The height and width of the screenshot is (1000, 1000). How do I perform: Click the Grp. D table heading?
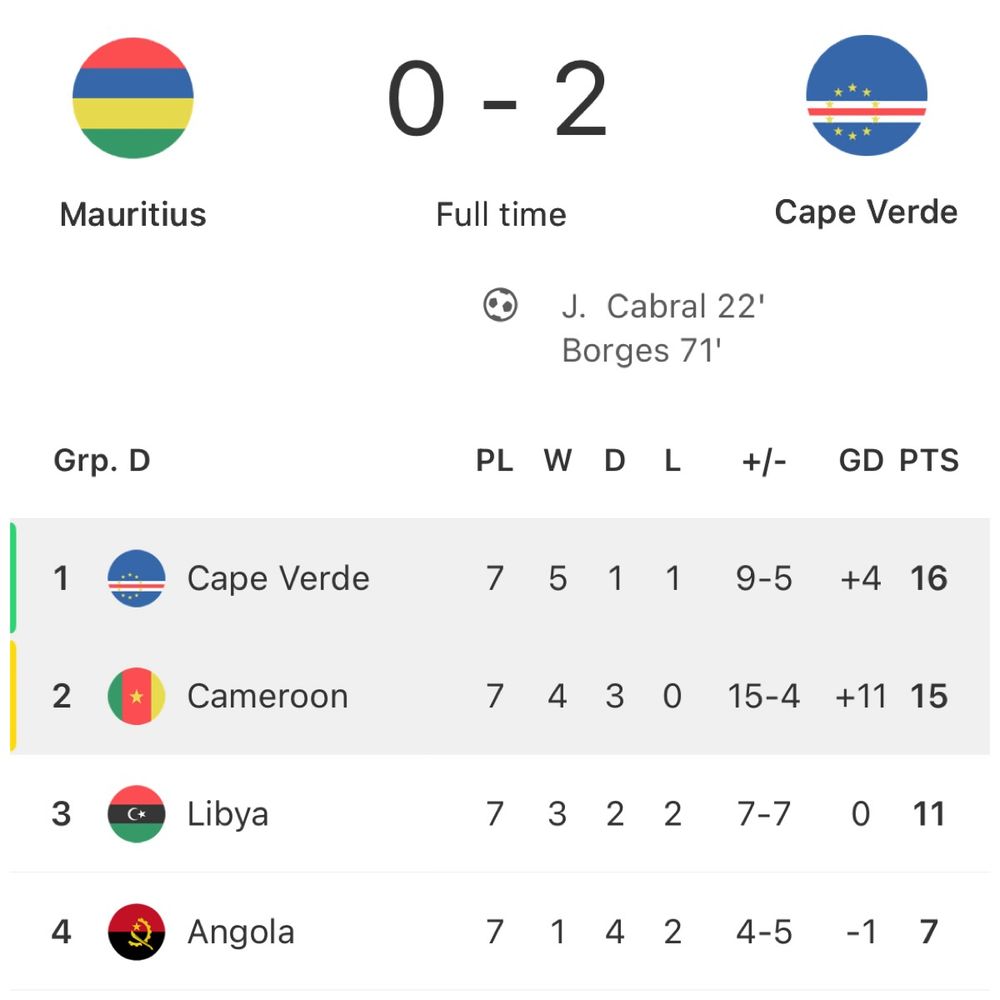tap(102, 460)
